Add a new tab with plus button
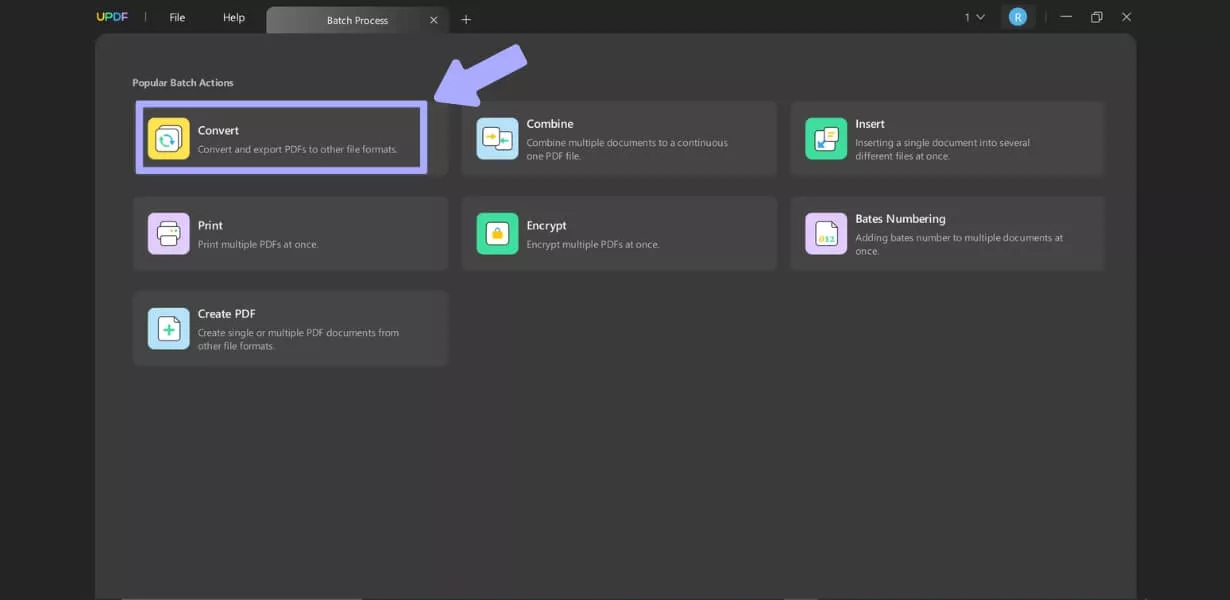The height and width of the screenshot is (600, 1230). (466, 19)
